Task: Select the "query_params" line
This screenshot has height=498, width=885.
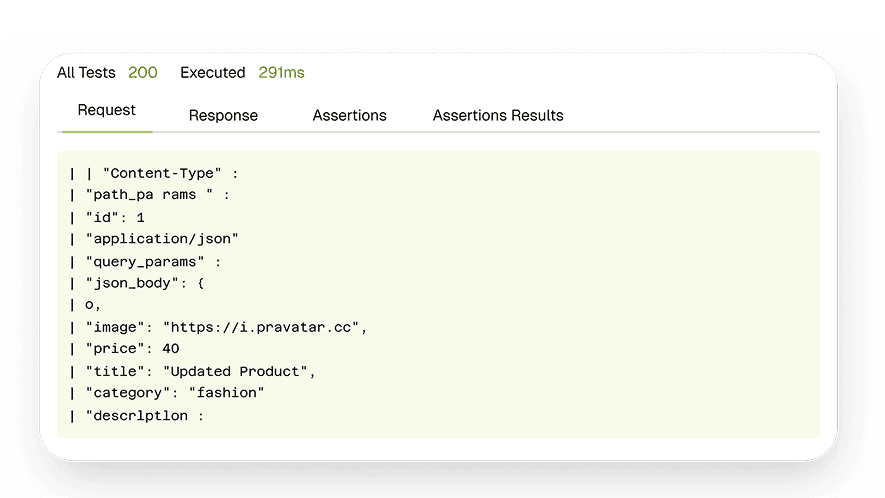Action: click(x=152, y=261)
